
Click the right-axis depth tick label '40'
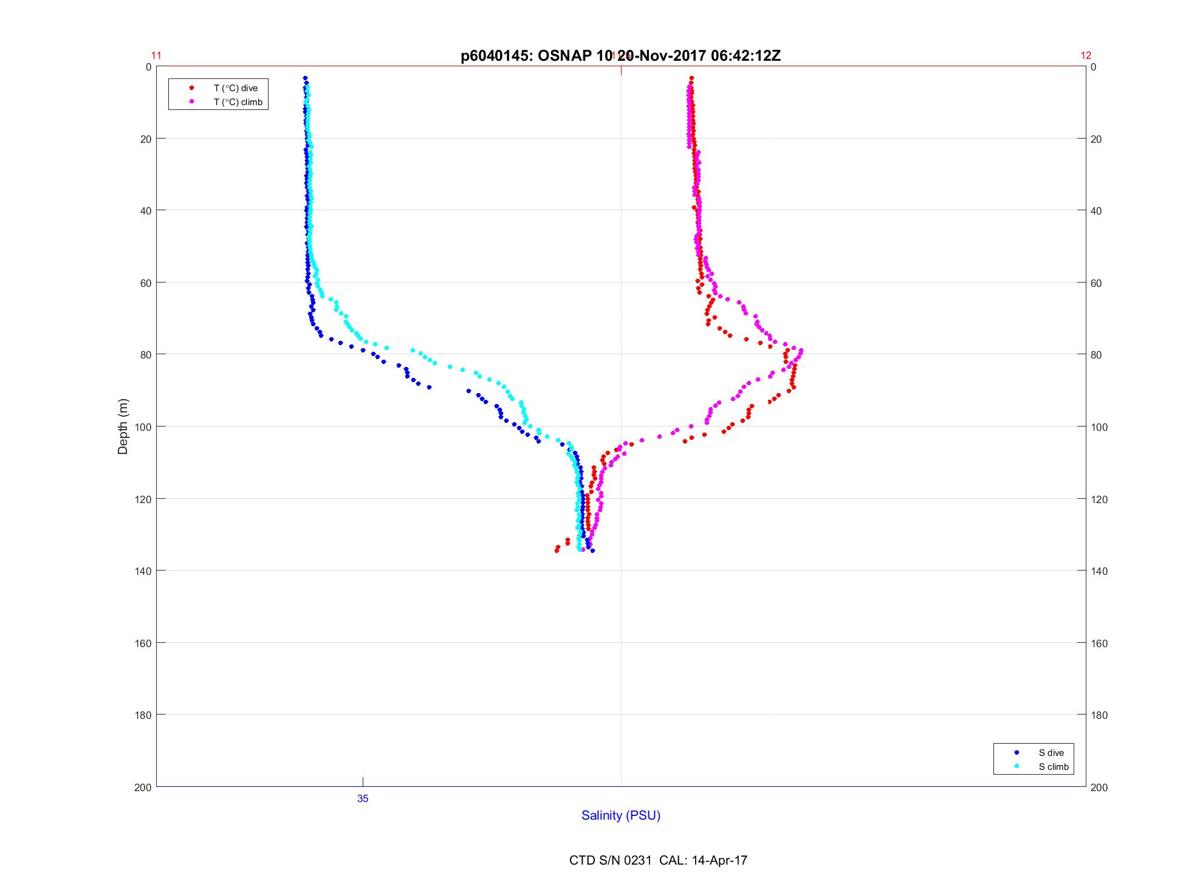(x=1097, y=211)
